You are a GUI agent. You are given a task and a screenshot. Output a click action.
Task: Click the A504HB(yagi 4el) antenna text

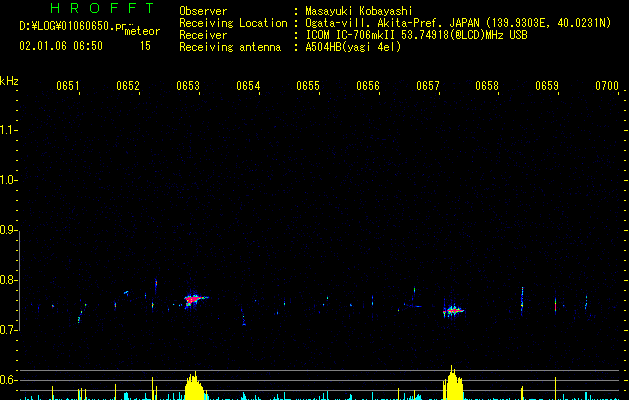353,47
